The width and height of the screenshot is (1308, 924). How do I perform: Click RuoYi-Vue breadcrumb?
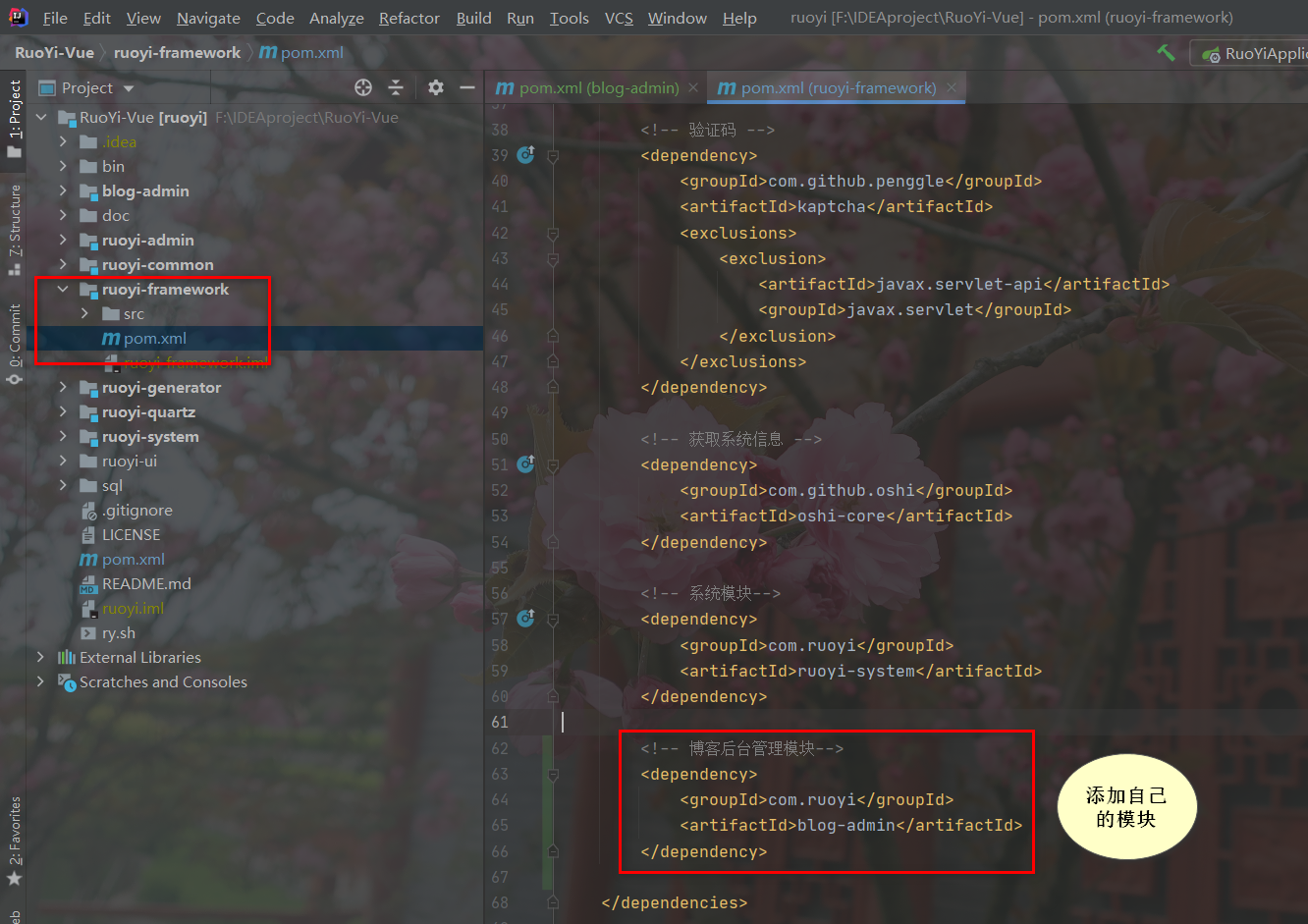[x=54, y=53]
